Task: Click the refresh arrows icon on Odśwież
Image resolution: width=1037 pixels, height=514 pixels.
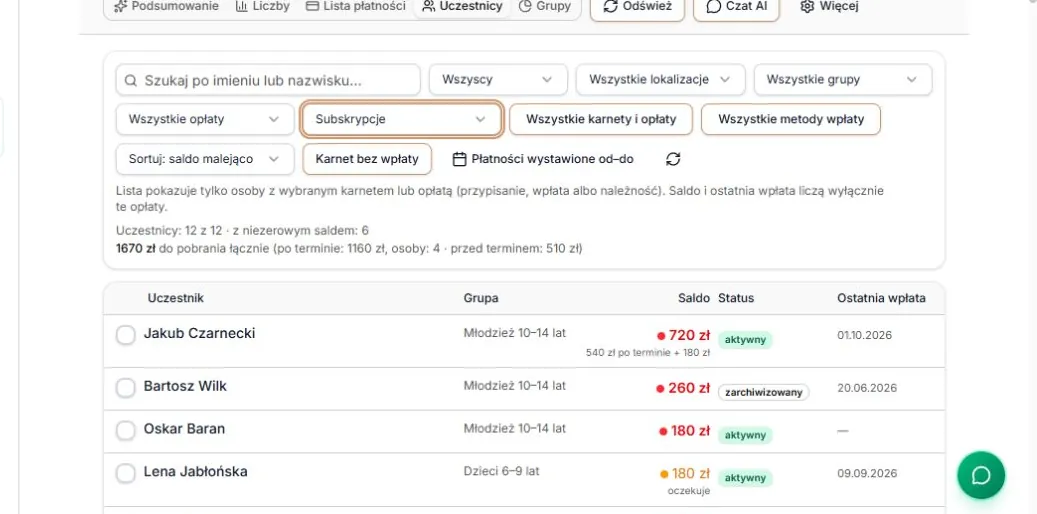Action: (x=610, y=7)
